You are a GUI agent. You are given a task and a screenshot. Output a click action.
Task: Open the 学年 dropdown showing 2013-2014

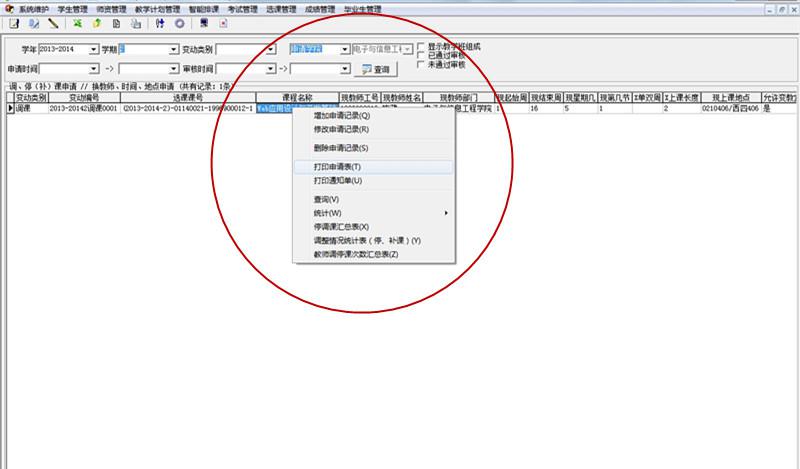coord(93,49)
